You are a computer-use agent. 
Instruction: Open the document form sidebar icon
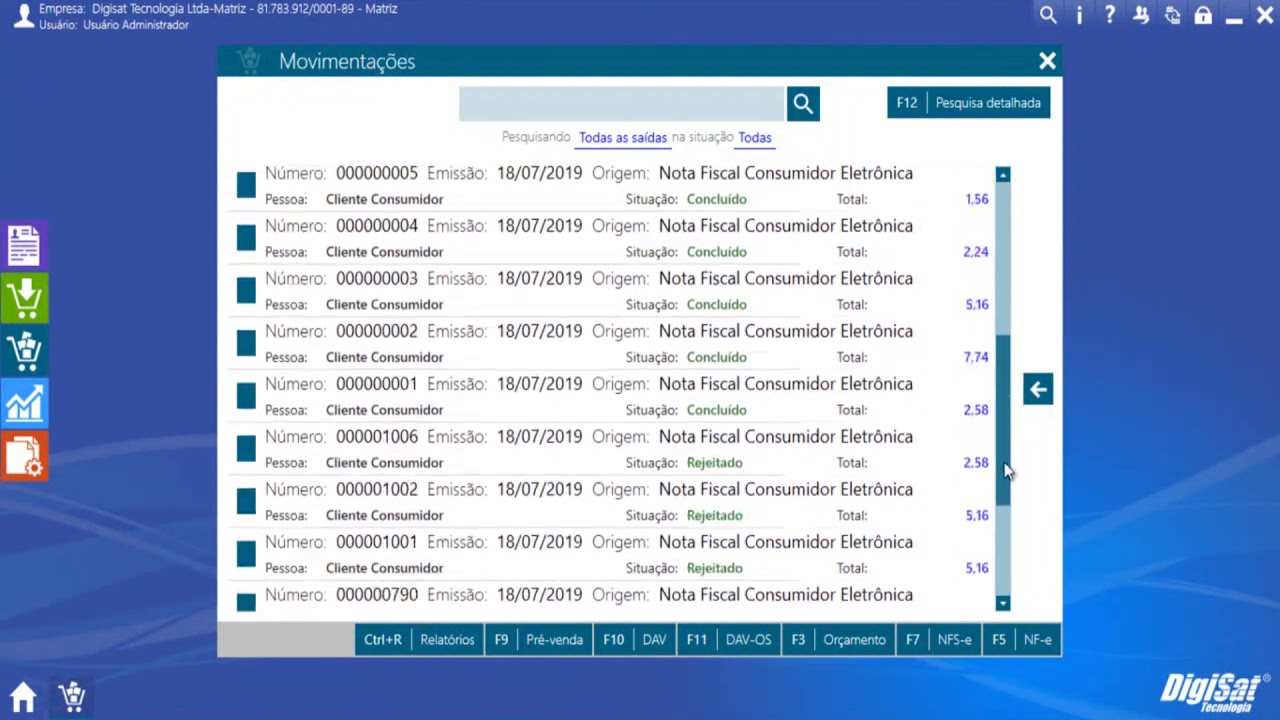pyautogui.click(x=24, y=246)
